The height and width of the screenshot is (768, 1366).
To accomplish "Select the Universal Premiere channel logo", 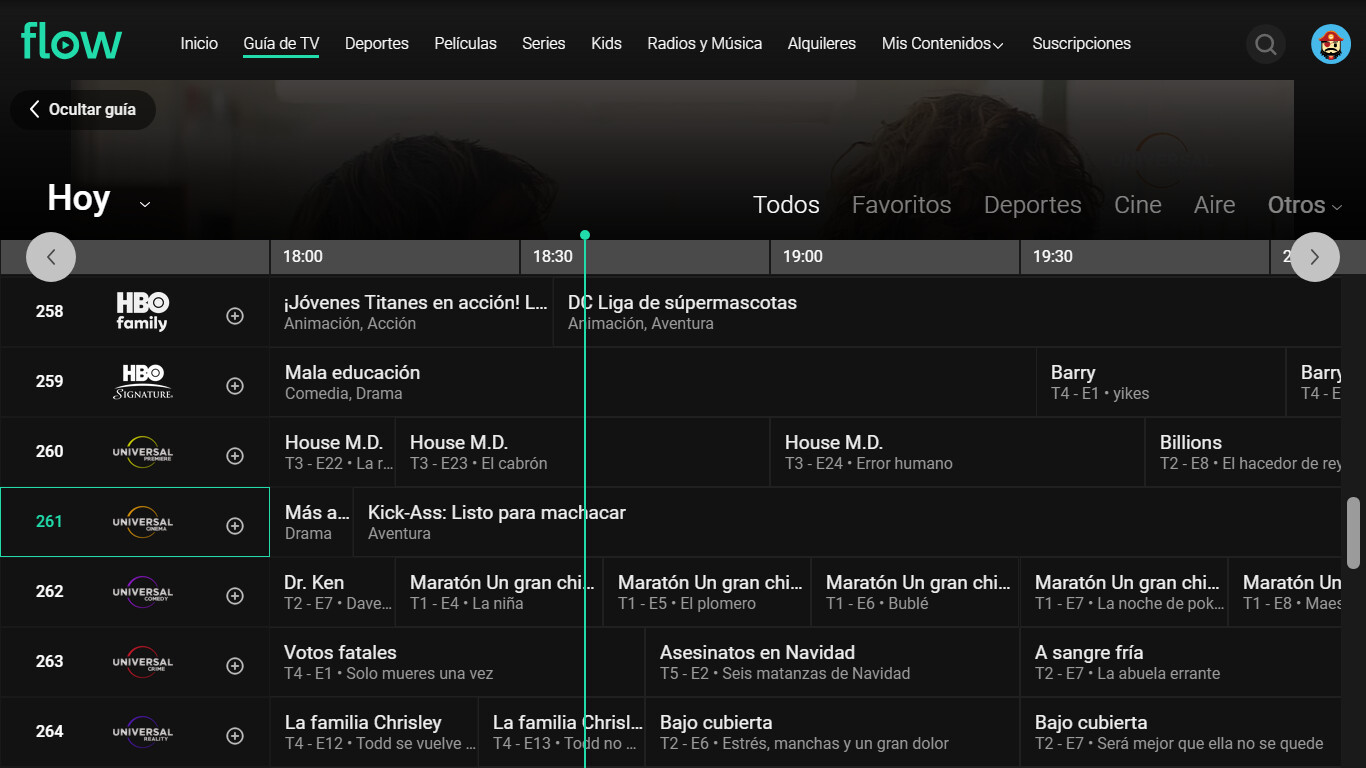I will pos(142,452).
